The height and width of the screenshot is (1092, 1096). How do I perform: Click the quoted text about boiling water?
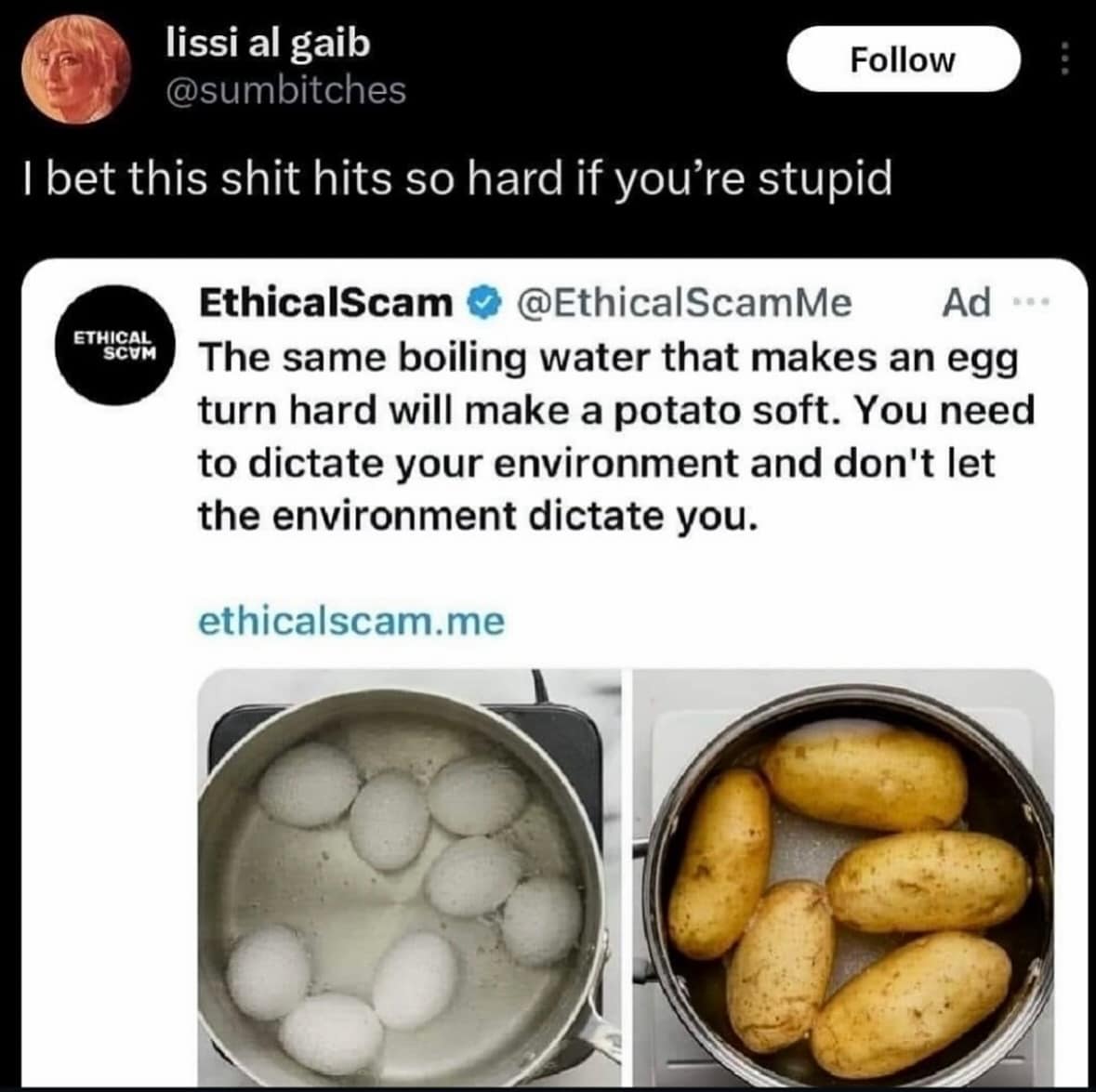point(614,436)
